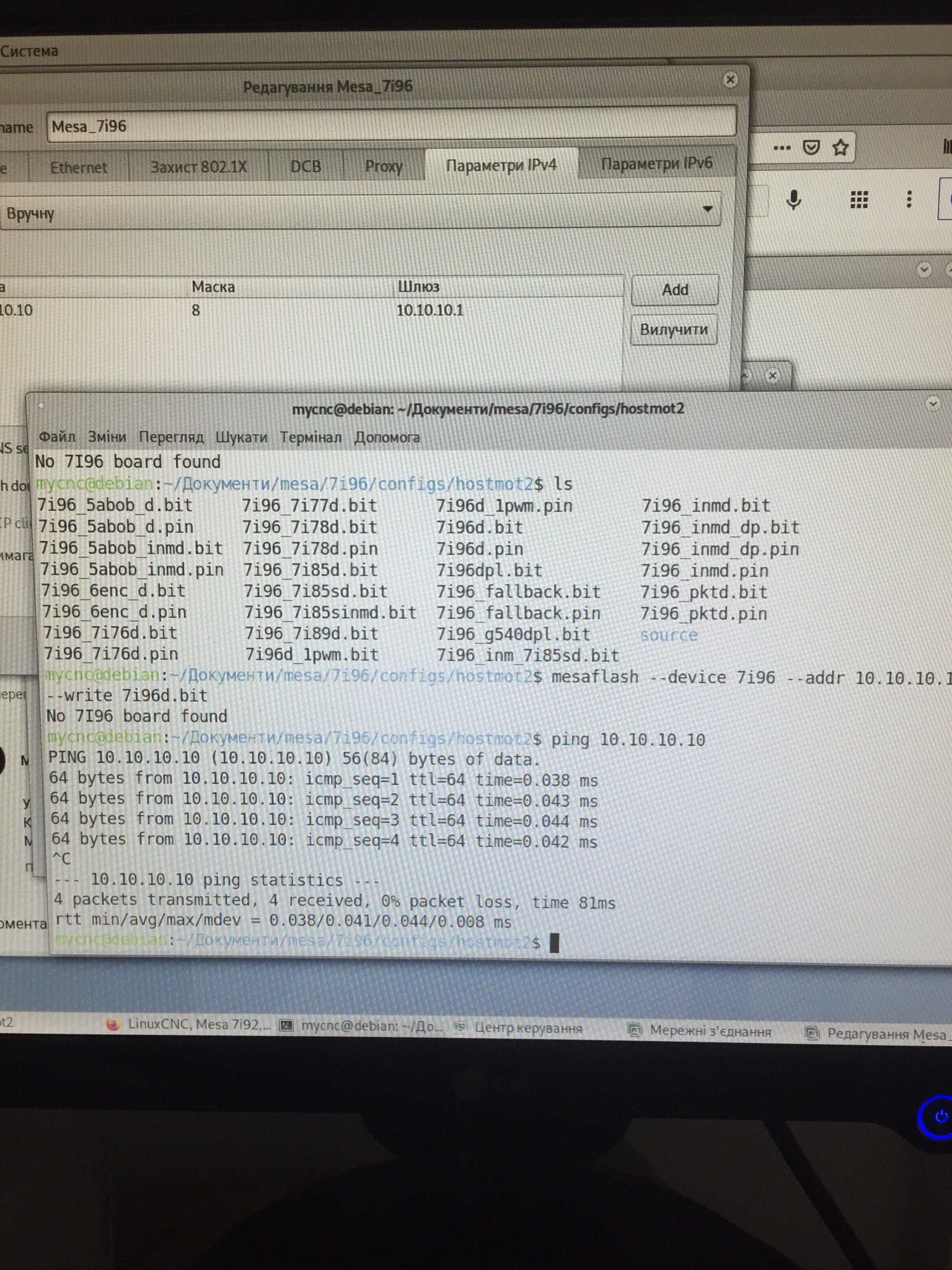The image size is (952, 1270).
Task: Open the Система panel menu
Action: click(29, 51)
